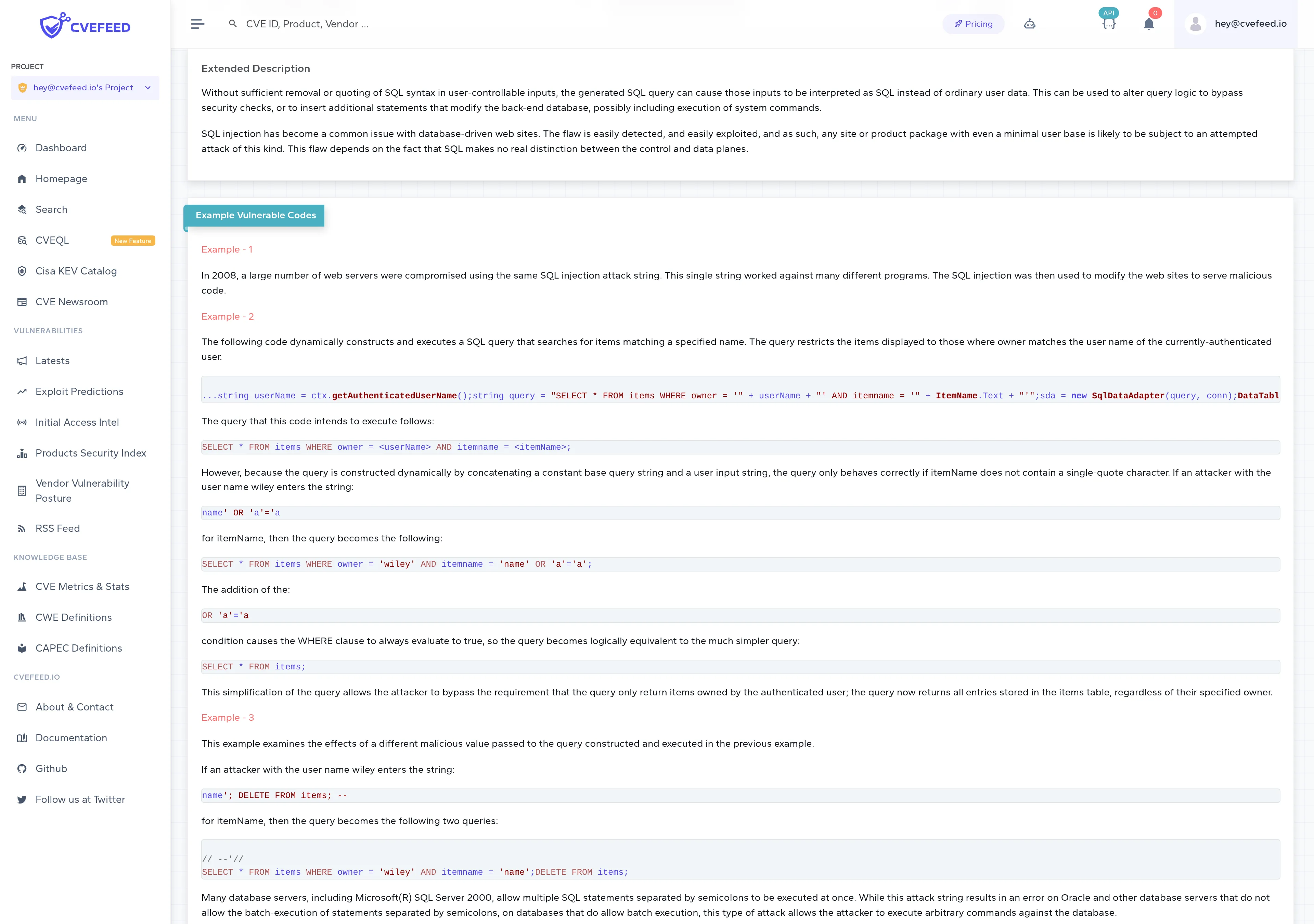Open the notifications bell icon
The image size is (1314, 924).
1149,24
